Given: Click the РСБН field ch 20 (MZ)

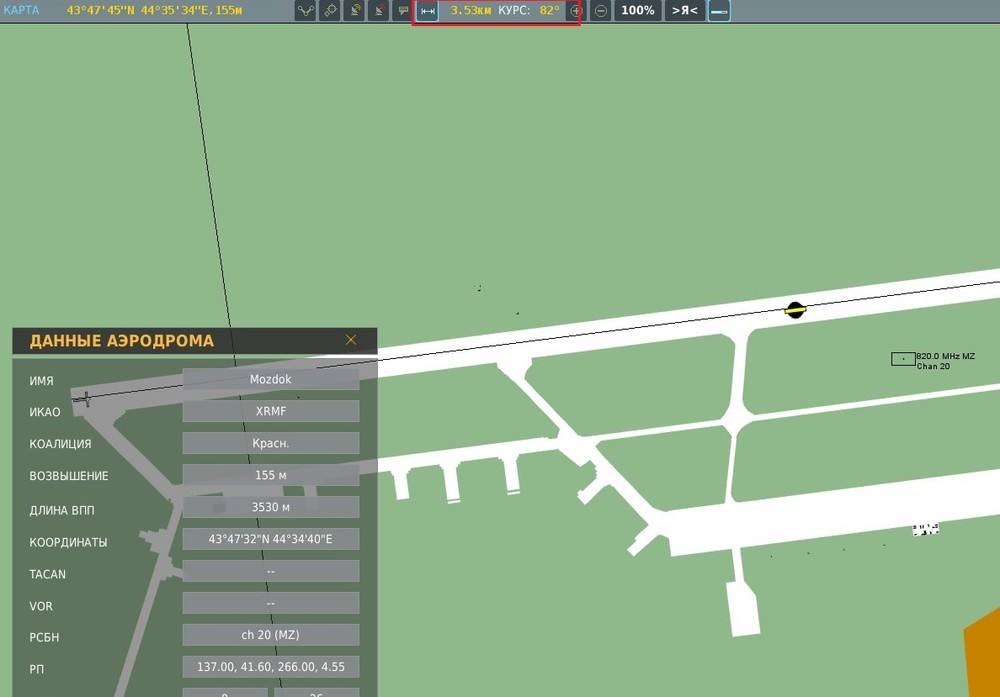Looking at the screenshot, I should [x=270, y=635].
